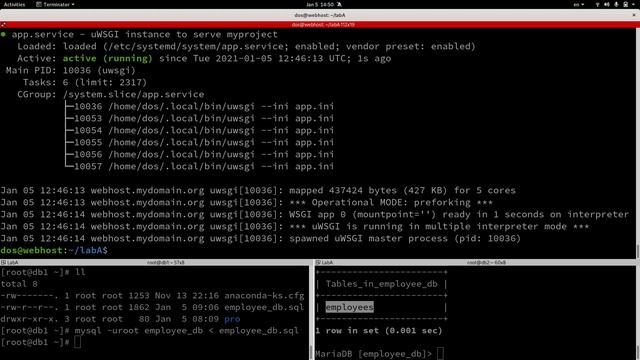The image size is (640, 360).
Task: Click the MariaDB [employee_db]> prompt
Action: (373, 354)
